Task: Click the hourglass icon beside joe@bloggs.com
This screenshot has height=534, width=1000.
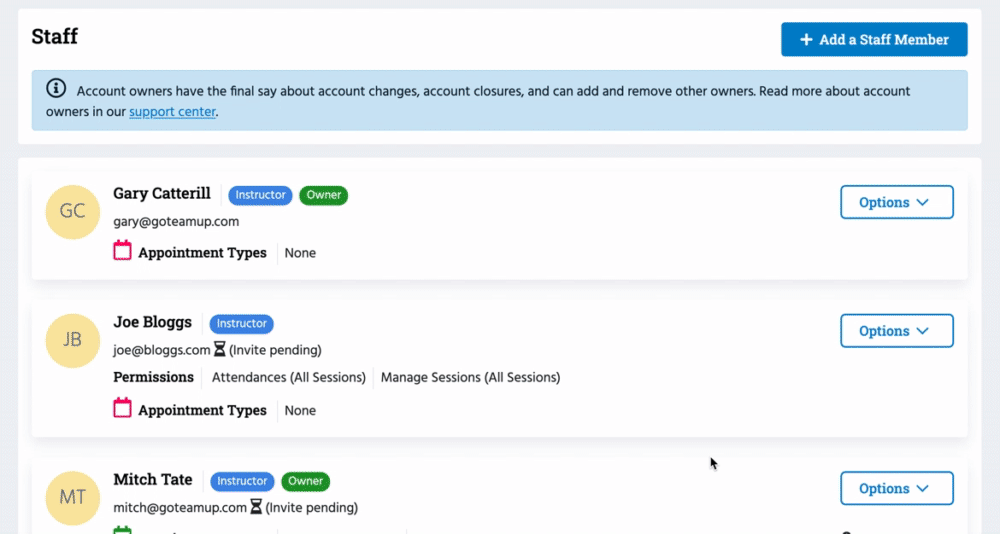Action: pos(220,350)
